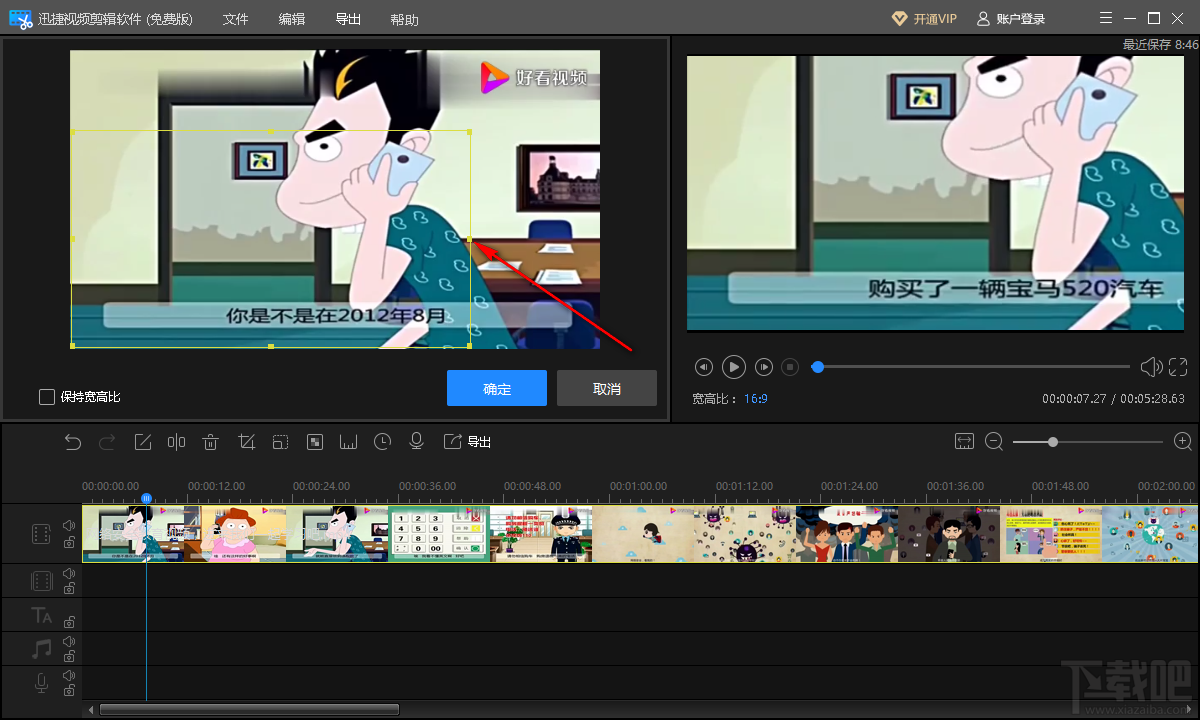Mute the main video track speaker
Screen dimensions: 1200x720
point(69,525)
